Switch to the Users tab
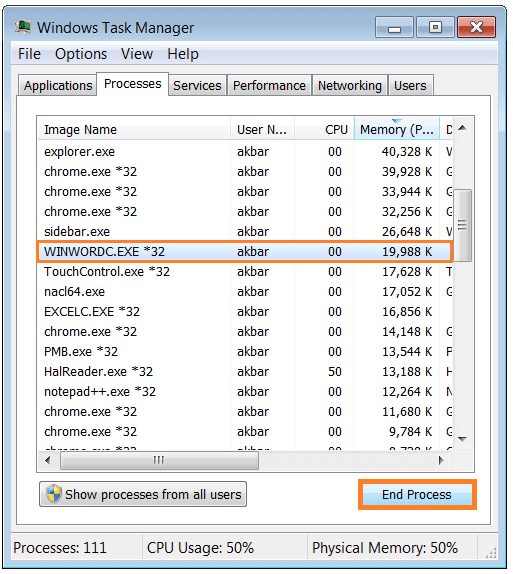Image resolution: width=513 pixels, height=574 pixels. [x=410, y=85]
